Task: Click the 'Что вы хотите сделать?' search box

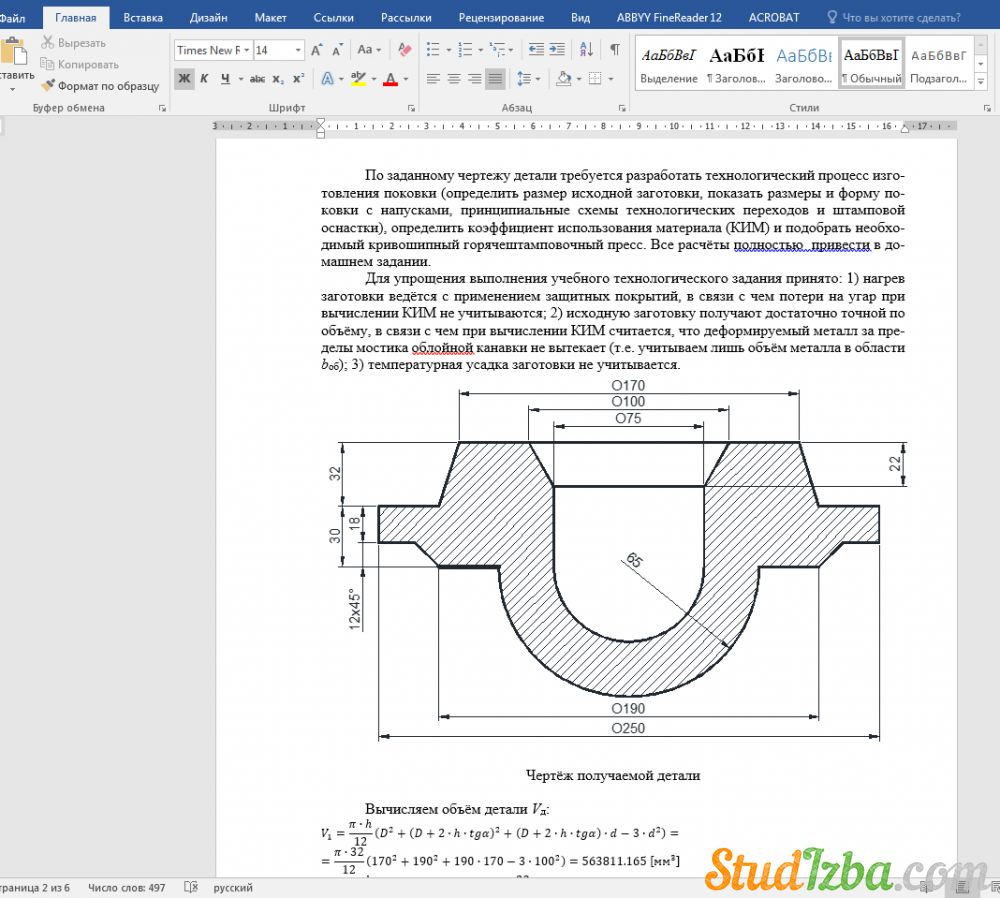Action: [901, 17]
